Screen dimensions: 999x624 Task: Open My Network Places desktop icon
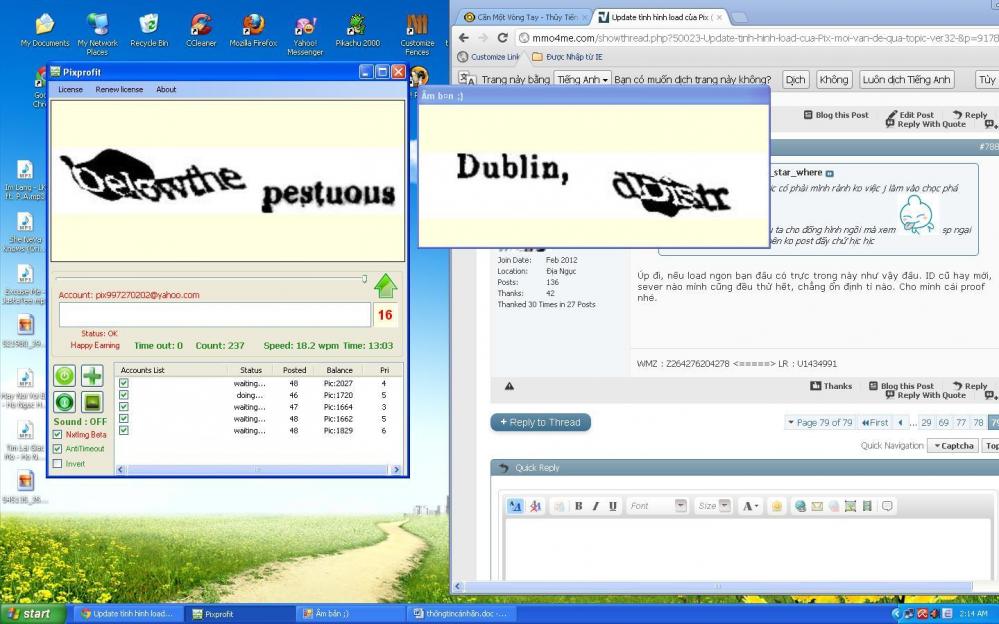coord(97,34)
